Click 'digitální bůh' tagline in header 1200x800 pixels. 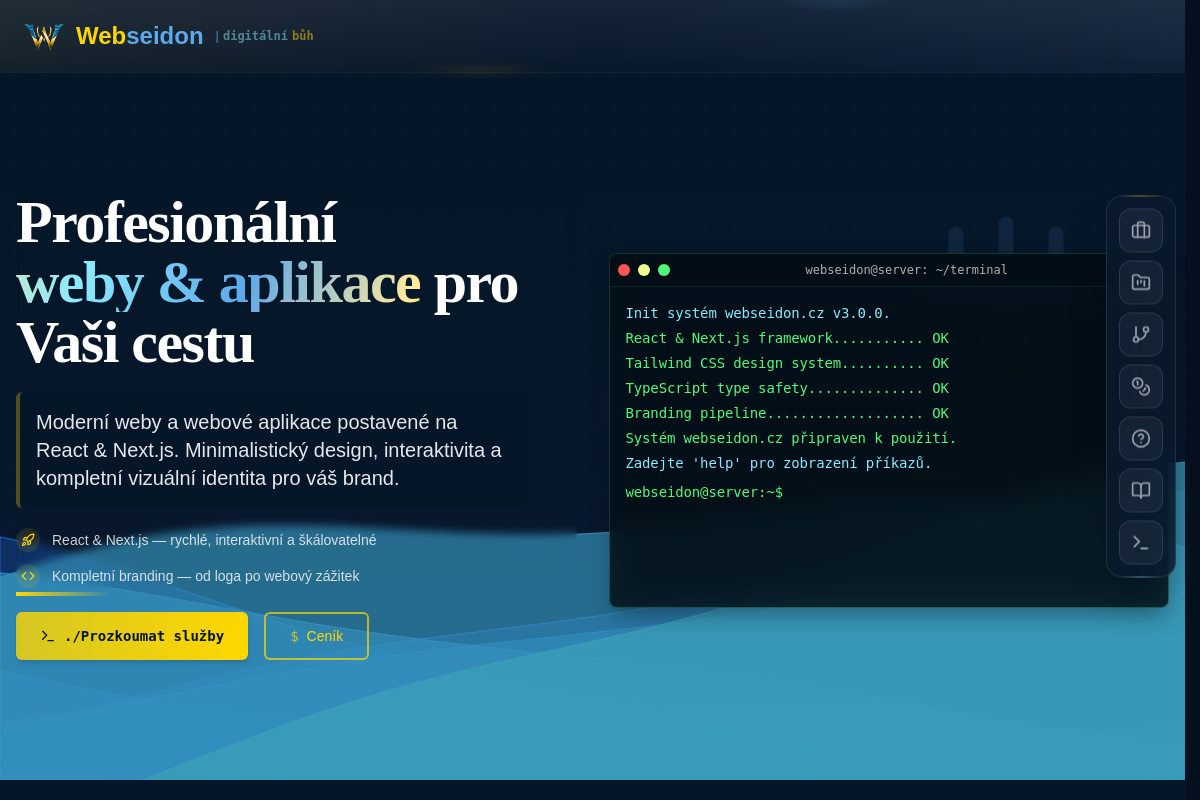(x=268, y=36)
